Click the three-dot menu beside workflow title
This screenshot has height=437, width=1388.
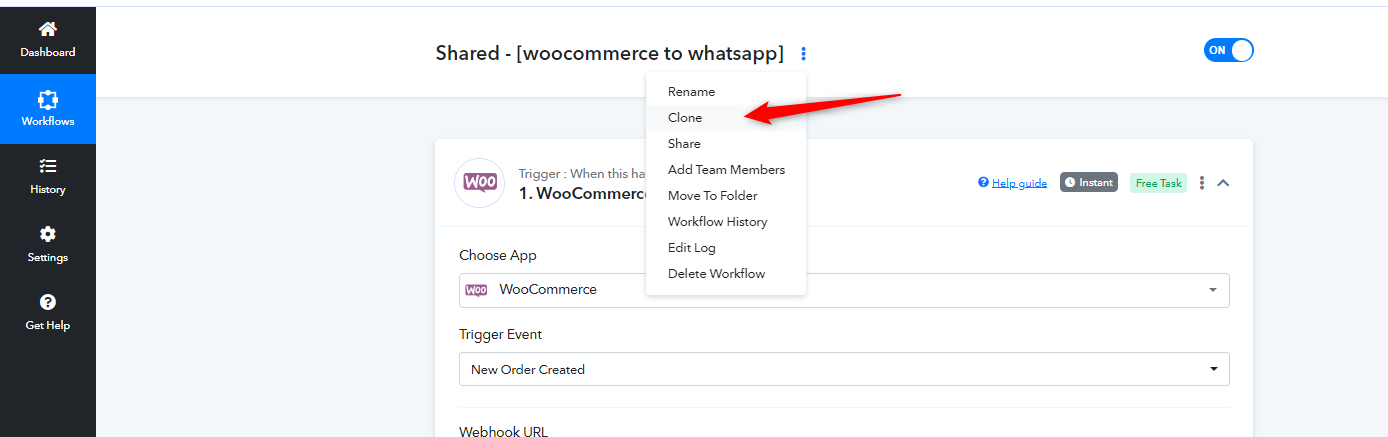coord(804,54)
